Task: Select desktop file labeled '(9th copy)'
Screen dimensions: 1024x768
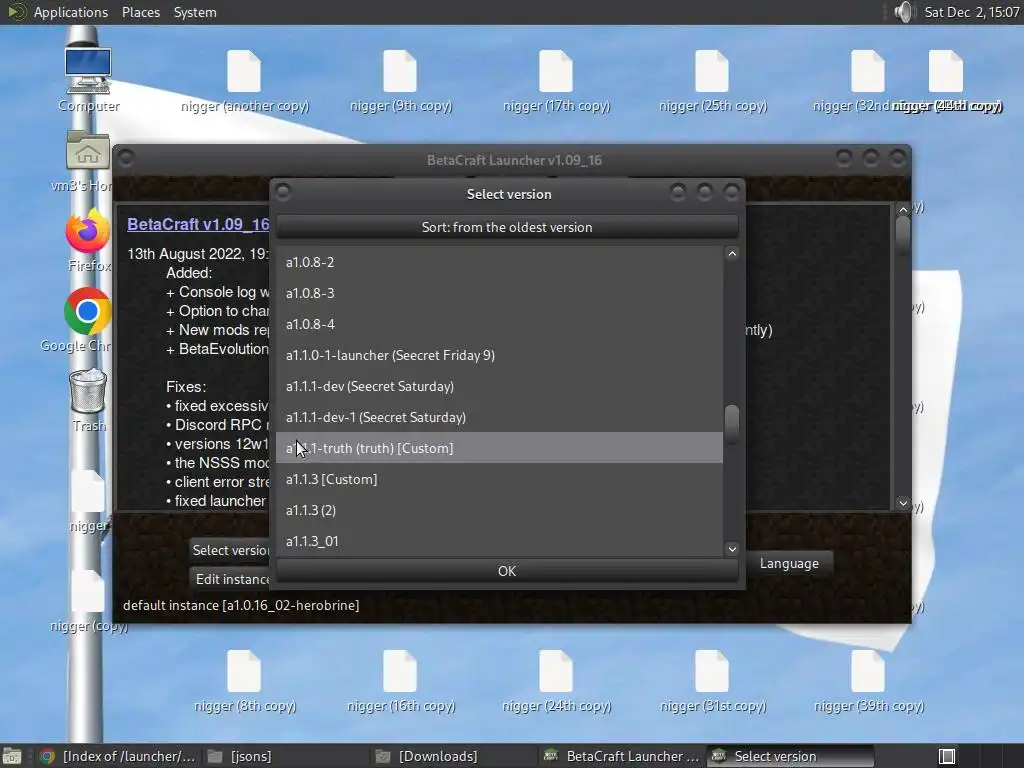Action: [x=400, y=80]
